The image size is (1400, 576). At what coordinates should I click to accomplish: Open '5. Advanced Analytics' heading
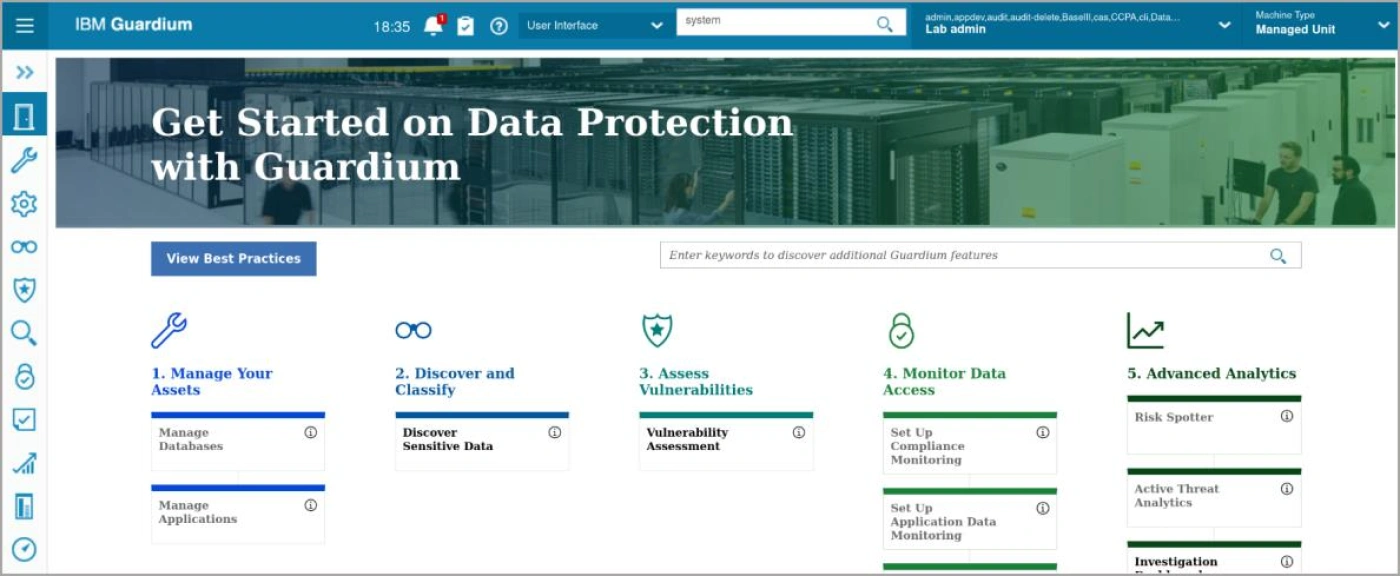(1212, 373)
